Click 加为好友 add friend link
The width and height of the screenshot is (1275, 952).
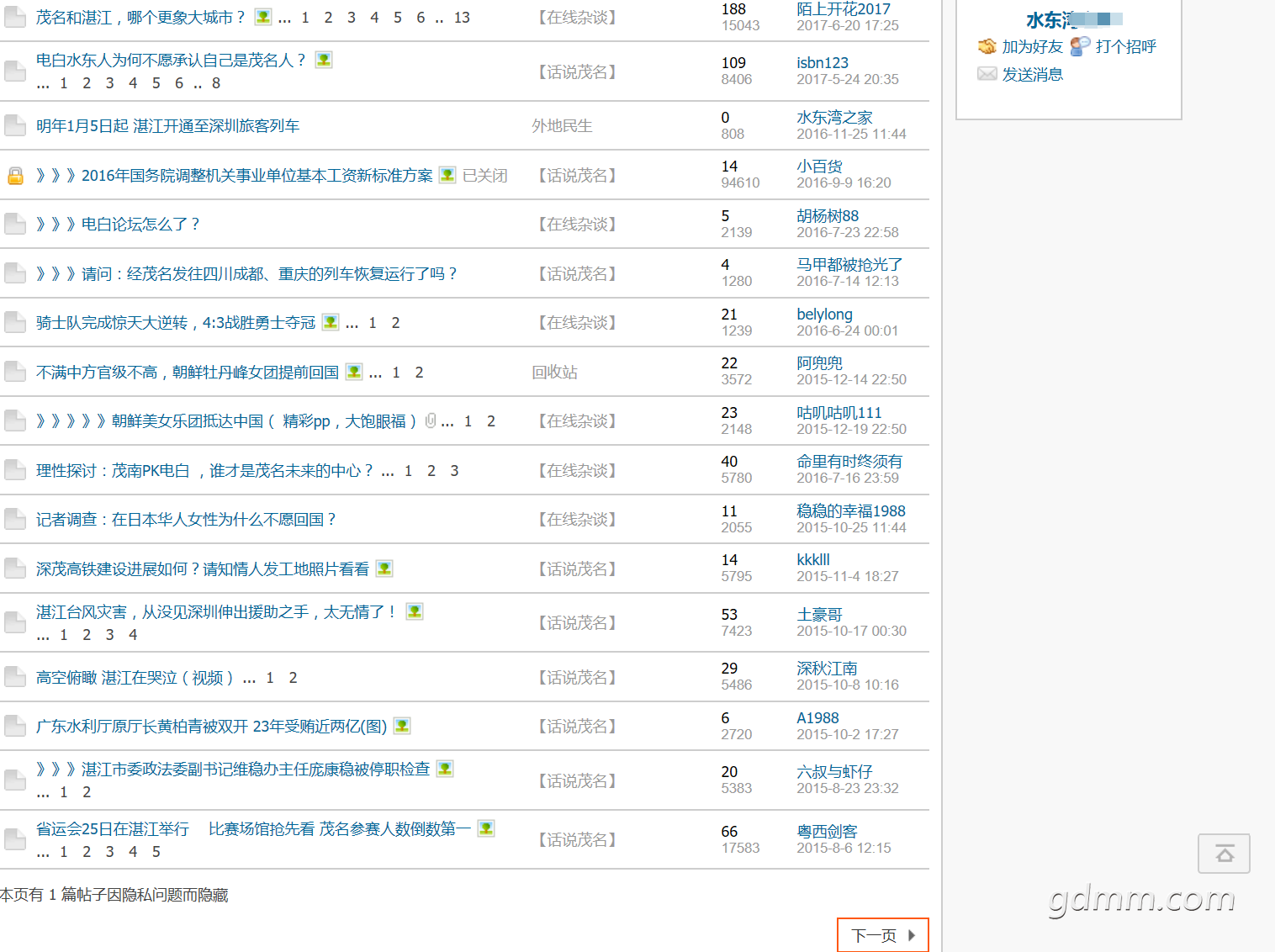1033,47
